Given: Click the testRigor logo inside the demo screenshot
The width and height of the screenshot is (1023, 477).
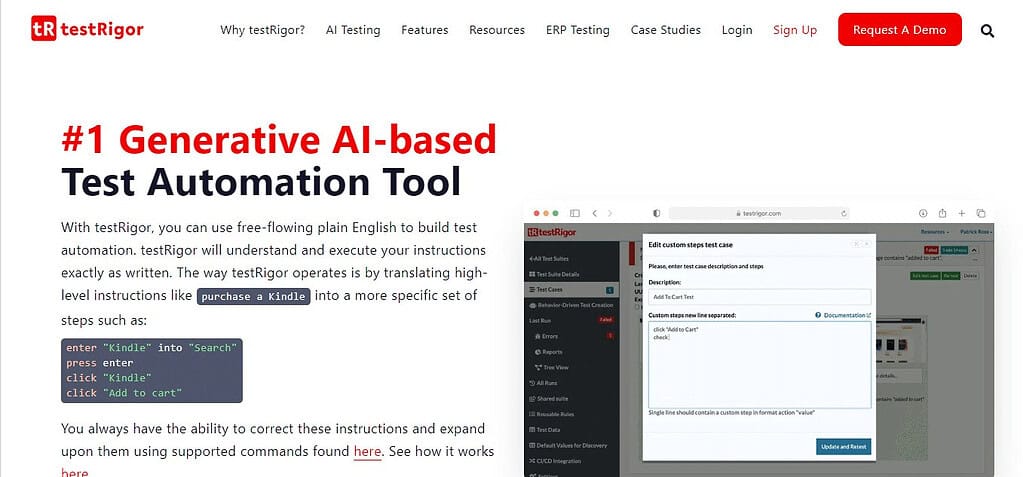Looking at the screenshot, I should (551, 232).
